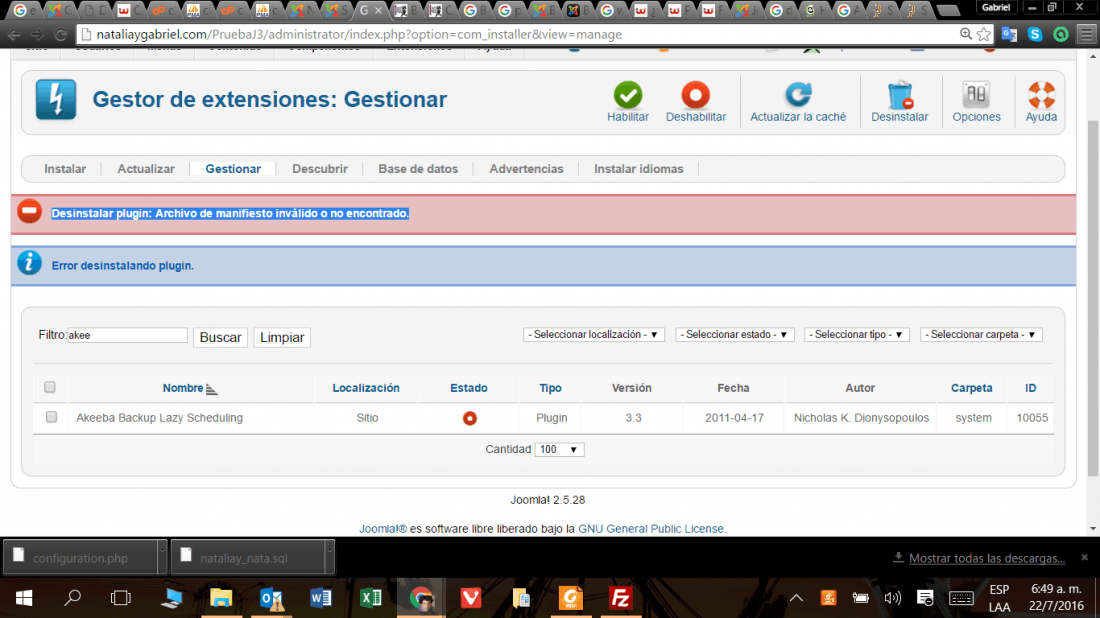Switch to the Descubrir tab
1100x618 pixels.
pyautogui.click(x=320, y=169)
